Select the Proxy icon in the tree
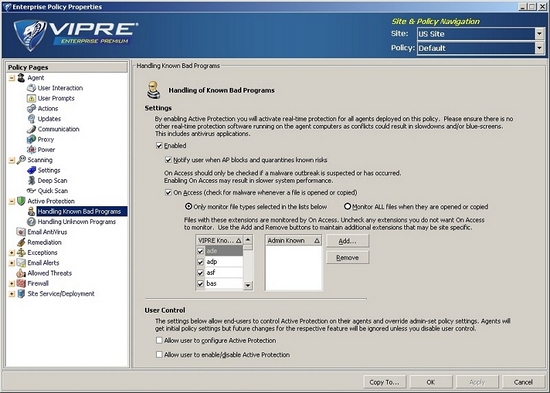This screenshot has height=393, width=550. 32,139
